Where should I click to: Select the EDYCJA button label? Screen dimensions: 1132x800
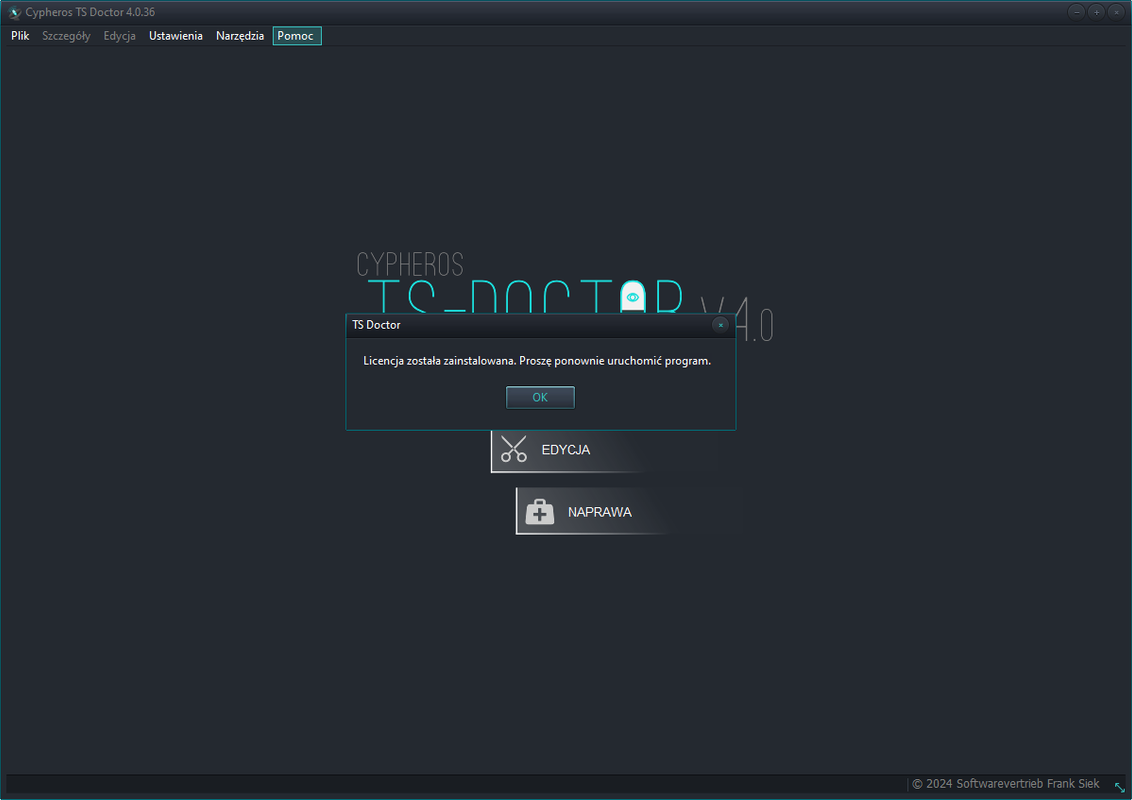pyautogui.click(x=565, y=450)
